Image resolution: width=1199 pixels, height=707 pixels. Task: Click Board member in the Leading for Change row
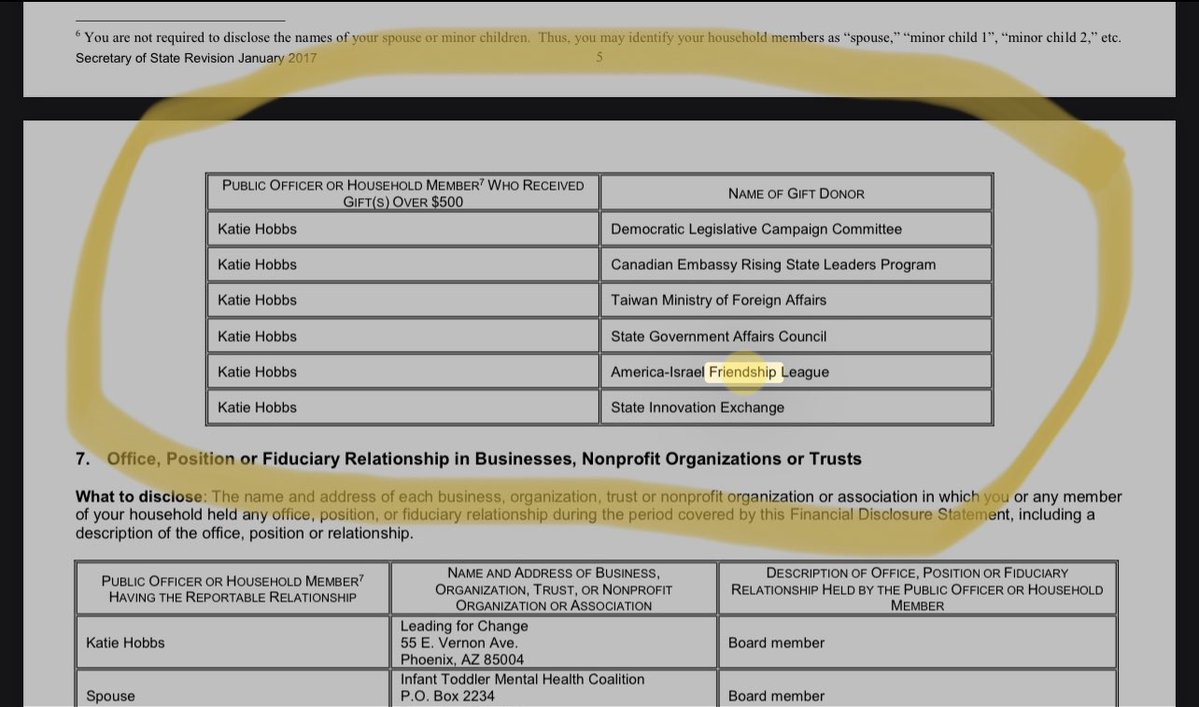(776, 643)
